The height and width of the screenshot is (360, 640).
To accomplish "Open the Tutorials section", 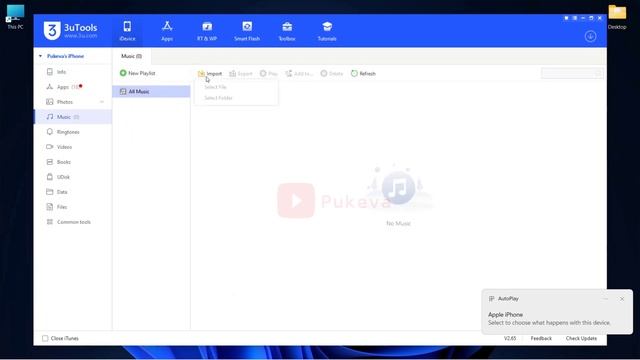I will click(327, 31).
